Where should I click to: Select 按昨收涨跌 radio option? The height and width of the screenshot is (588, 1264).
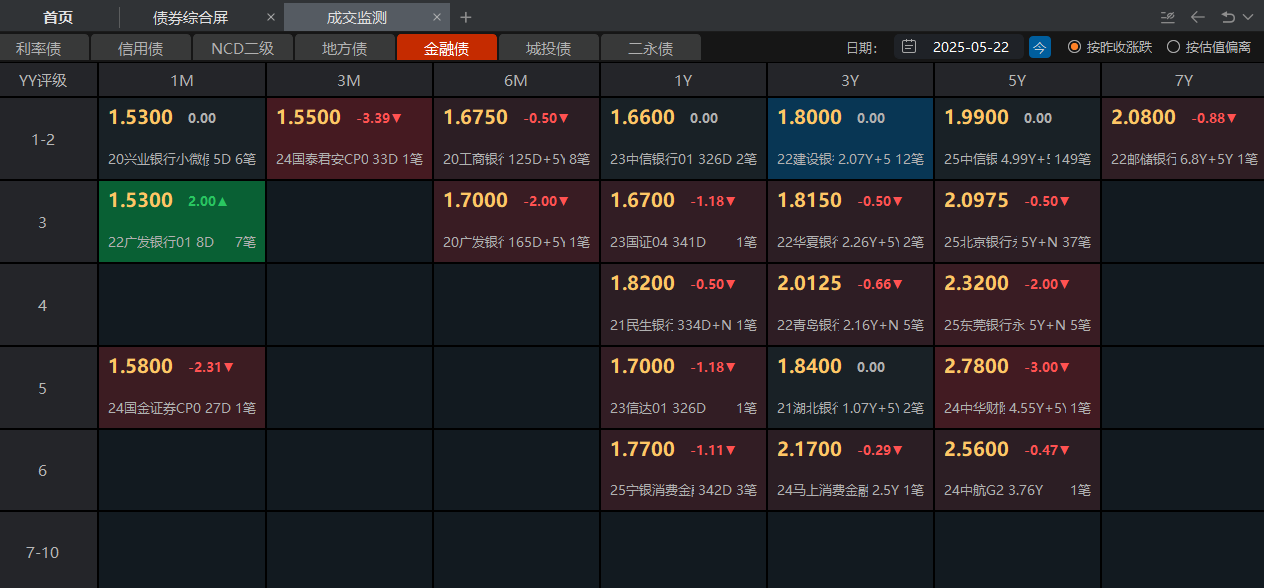(1075, 47)
